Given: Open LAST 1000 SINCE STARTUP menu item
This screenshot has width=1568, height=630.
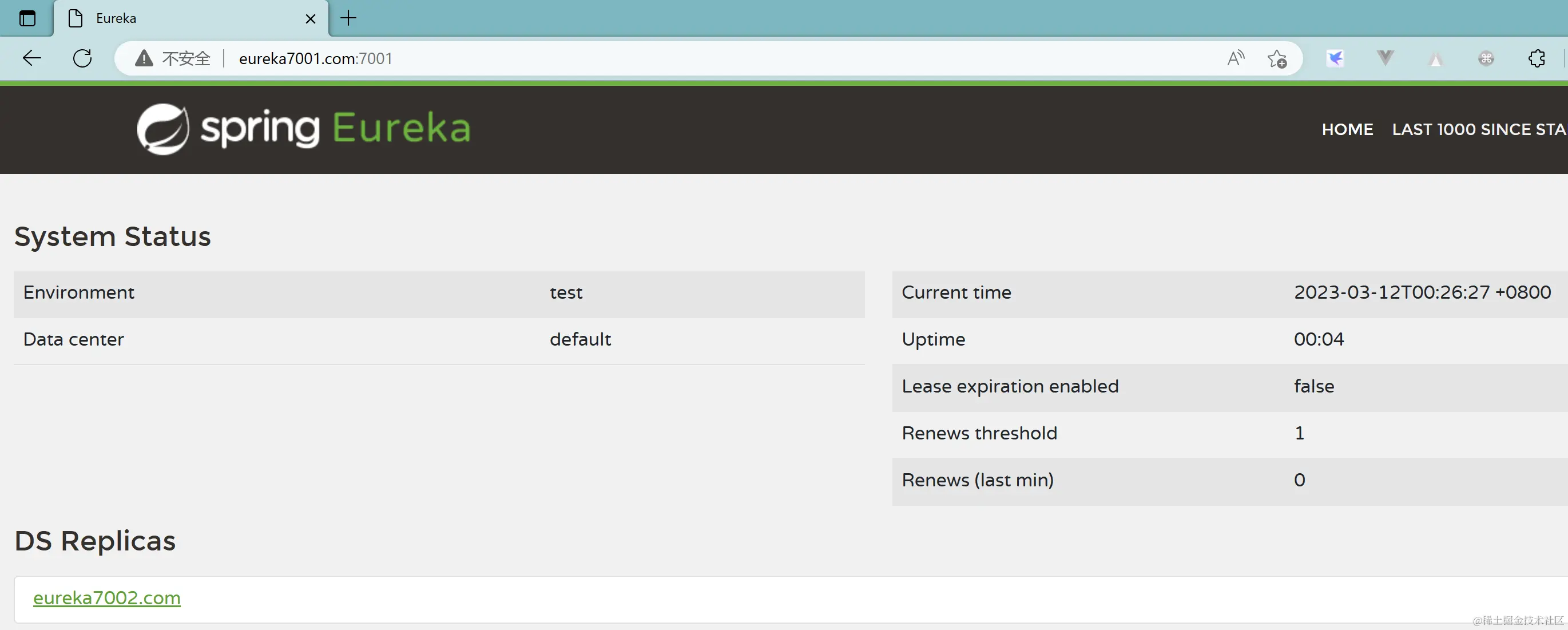Looking at the screenshot, I should [1478, 129].
